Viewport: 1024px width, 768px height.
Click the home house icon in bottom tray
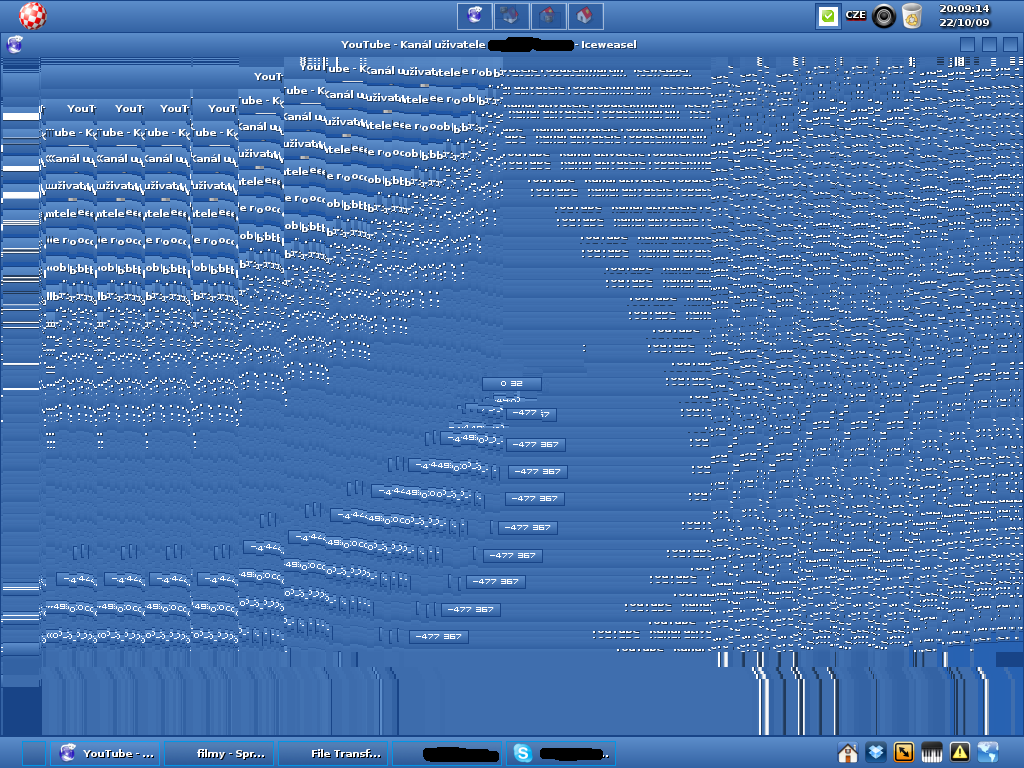847,753
